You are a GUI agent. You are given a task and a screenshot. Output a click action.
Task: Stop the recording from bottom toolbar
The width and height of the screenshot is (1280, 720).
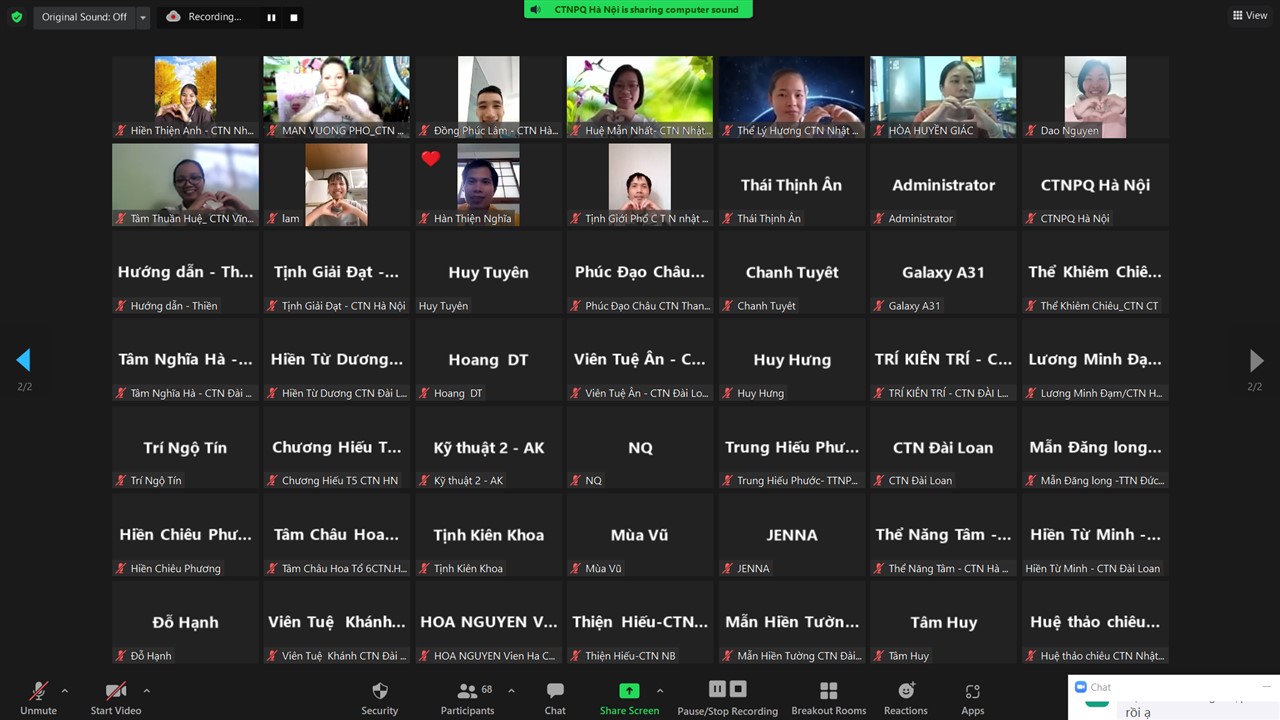pos(738,689)
